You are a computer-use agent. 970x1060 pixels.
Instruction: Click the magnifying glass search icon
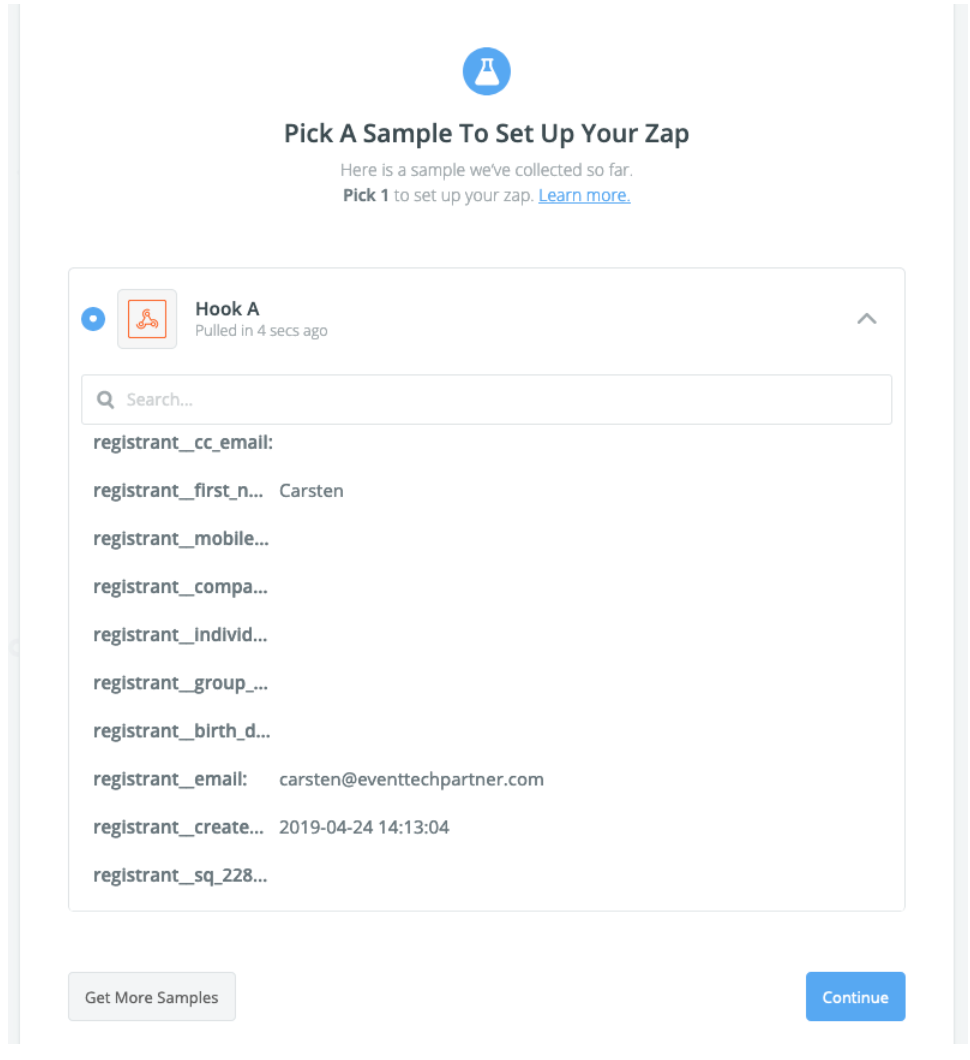[105, 400]
